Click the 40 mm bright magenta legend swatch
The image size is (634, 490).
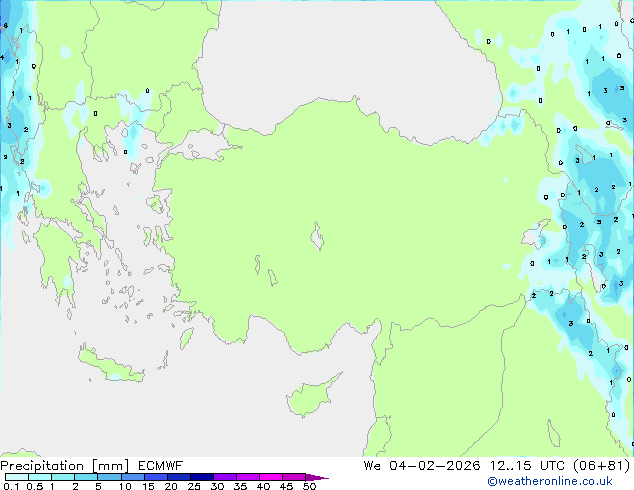tap(271, 477)
